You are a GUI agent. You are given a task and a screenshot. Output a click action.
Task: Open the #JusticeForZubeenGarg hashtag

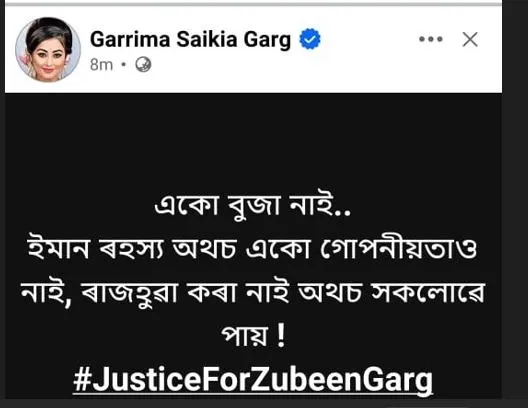click(x=253, y=380)
